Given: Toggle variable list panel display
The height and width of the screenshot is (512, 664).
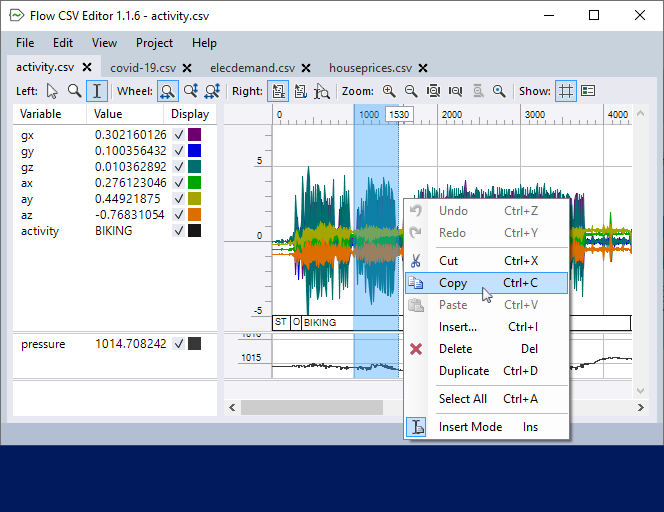Looking at the screenshot, I should 588,91.
